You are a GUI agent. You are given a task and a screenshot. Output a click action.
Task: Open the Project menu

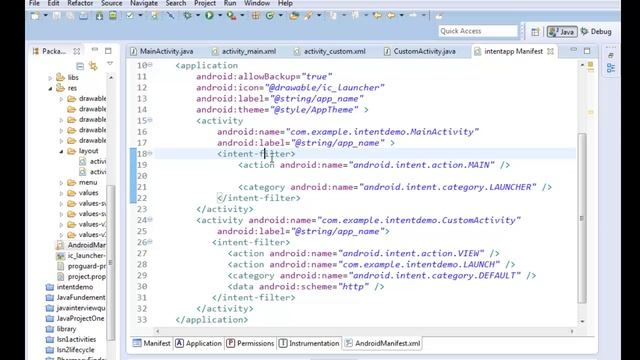click(x=205, y=3)
